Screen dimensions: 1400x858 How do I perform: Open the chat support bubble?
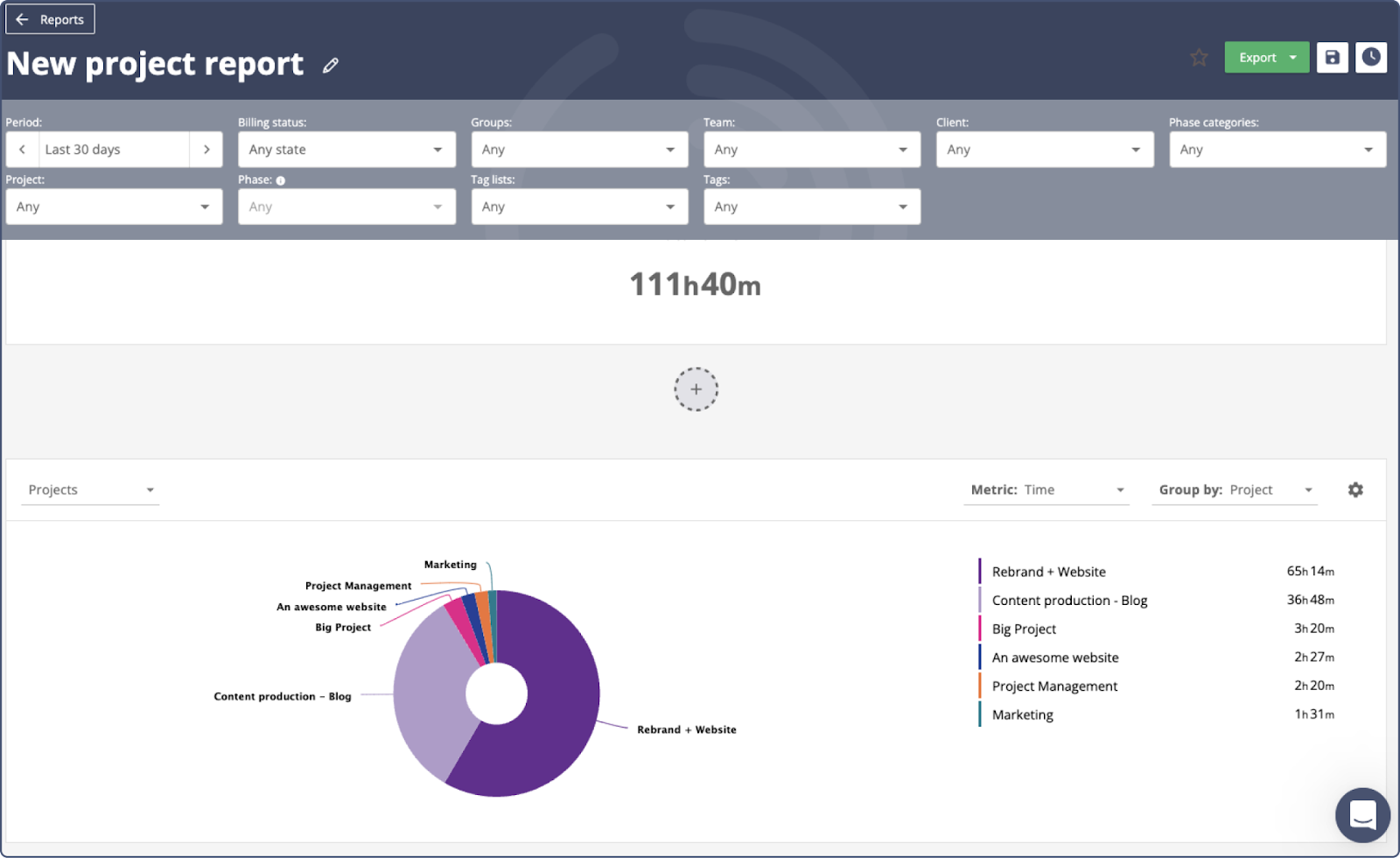[x=1362, y=815]
